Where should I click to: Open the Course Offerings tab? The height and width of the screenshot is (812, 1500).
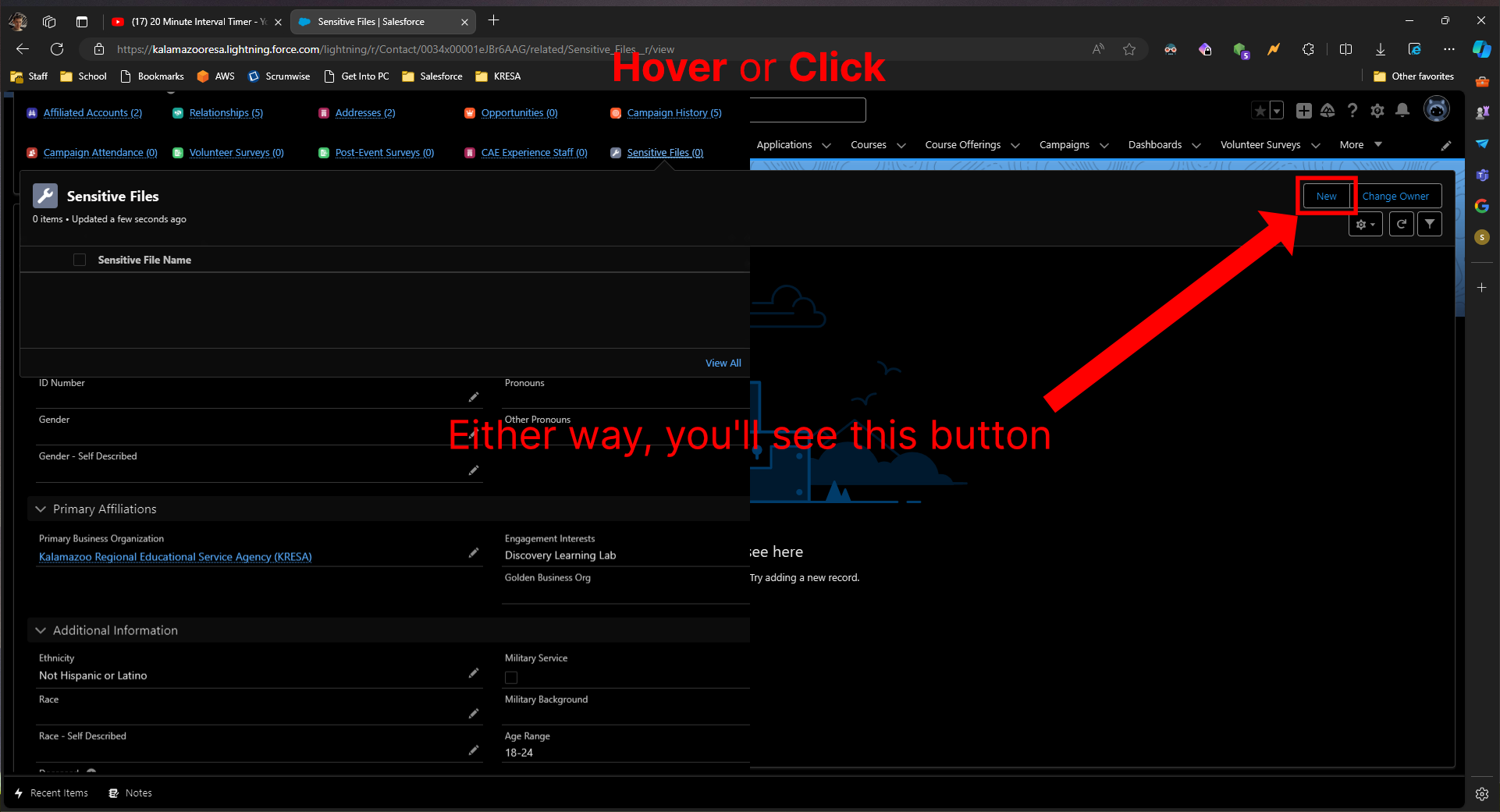click(962, 145)
